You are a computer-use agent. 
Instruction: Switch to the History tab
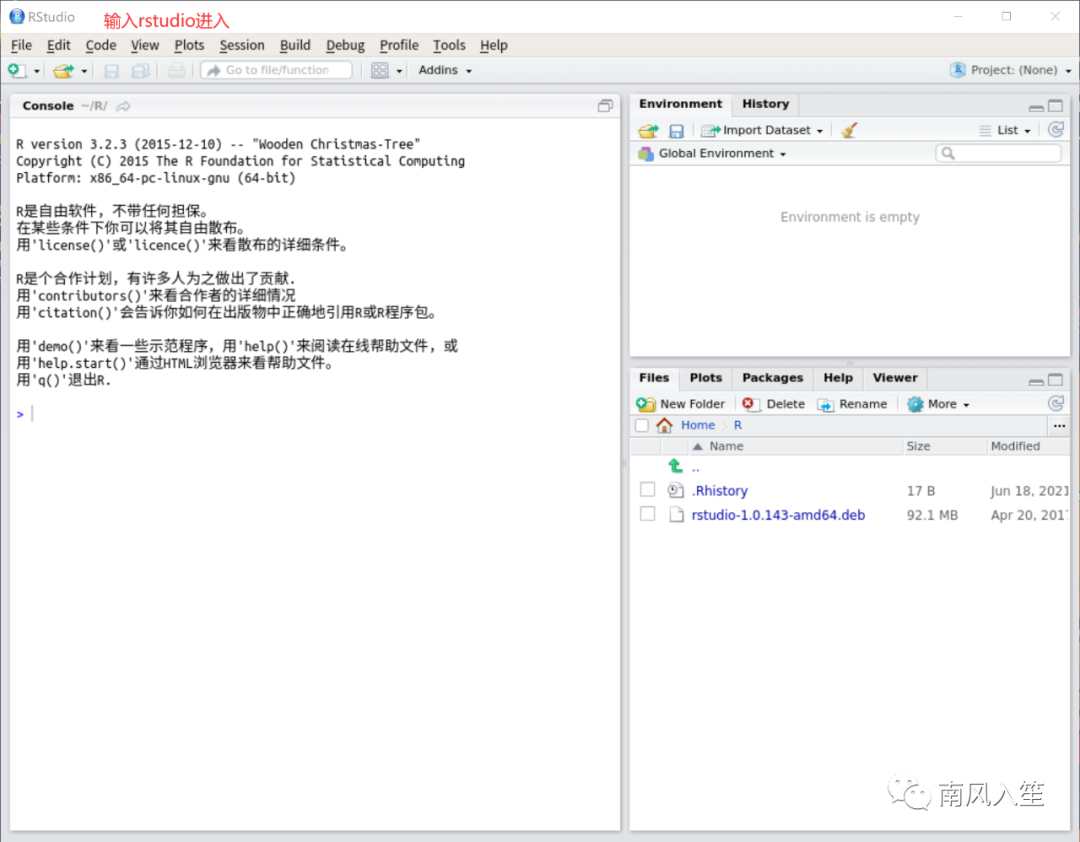[x=765, y=104]
